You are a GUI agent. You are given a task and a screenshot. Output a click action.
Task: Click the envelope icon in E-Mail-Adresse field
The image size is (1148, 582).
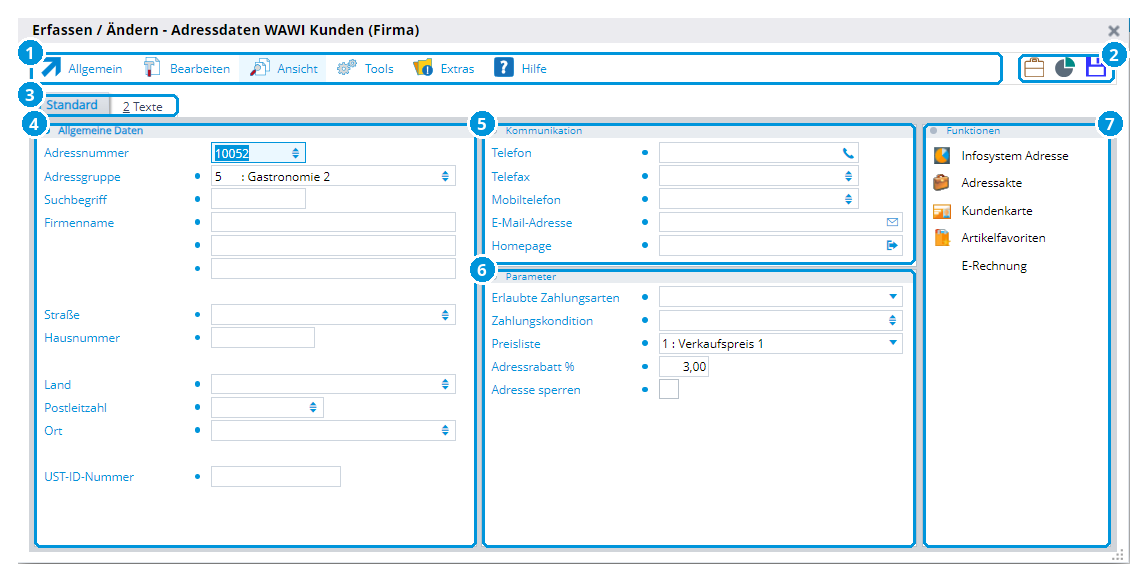point(892,222)
